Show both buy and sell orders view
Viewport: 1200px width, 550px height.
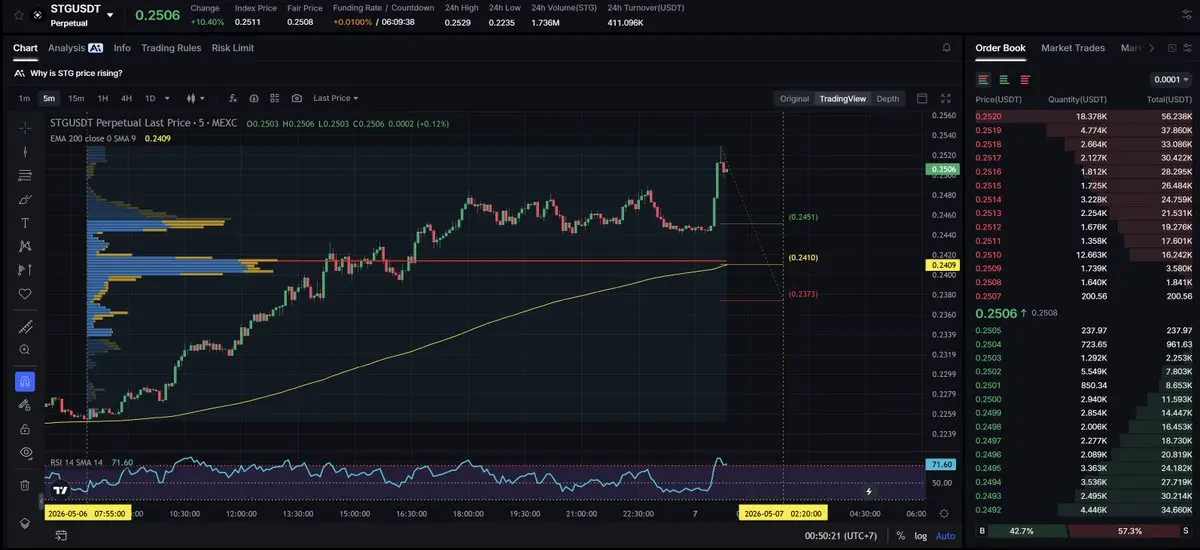click(983, 79)
